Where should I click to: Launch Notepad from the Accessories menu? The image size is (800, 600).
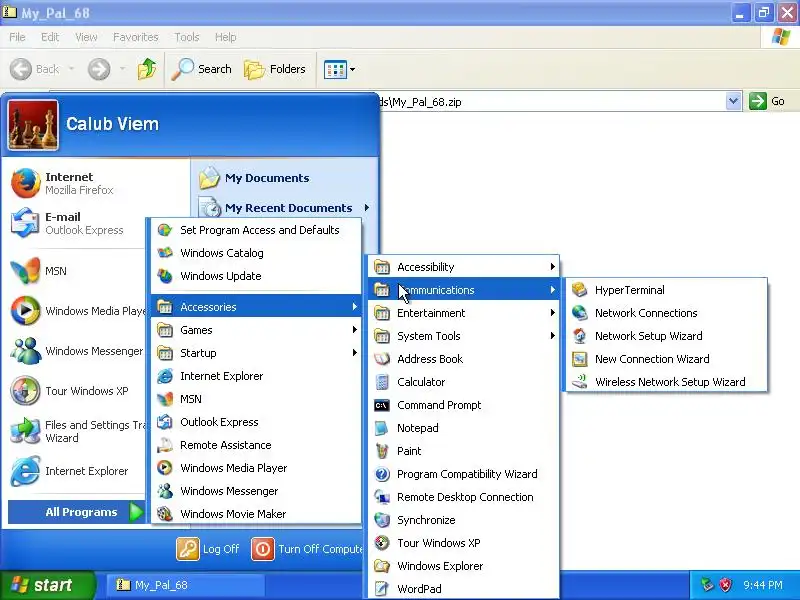coord(463,428)
